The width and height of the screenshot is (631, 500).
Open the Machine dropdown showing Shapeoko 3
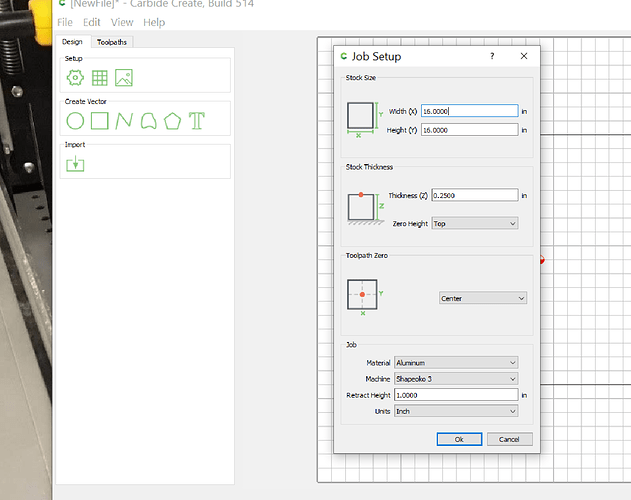tap(456, 379)
